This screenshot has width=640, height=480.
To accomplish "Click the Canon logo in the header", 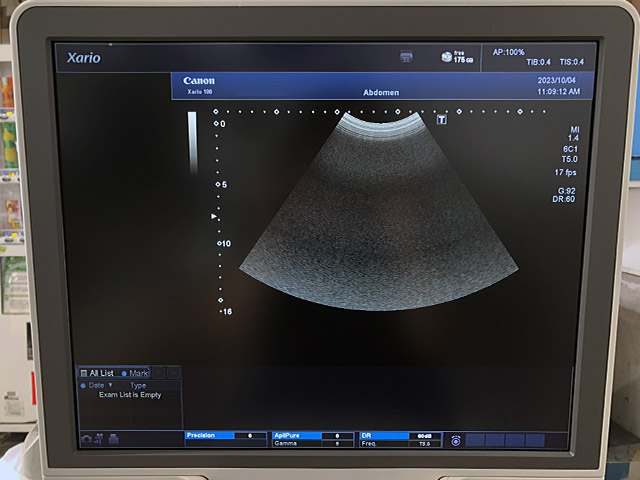I will pos(199,81).
